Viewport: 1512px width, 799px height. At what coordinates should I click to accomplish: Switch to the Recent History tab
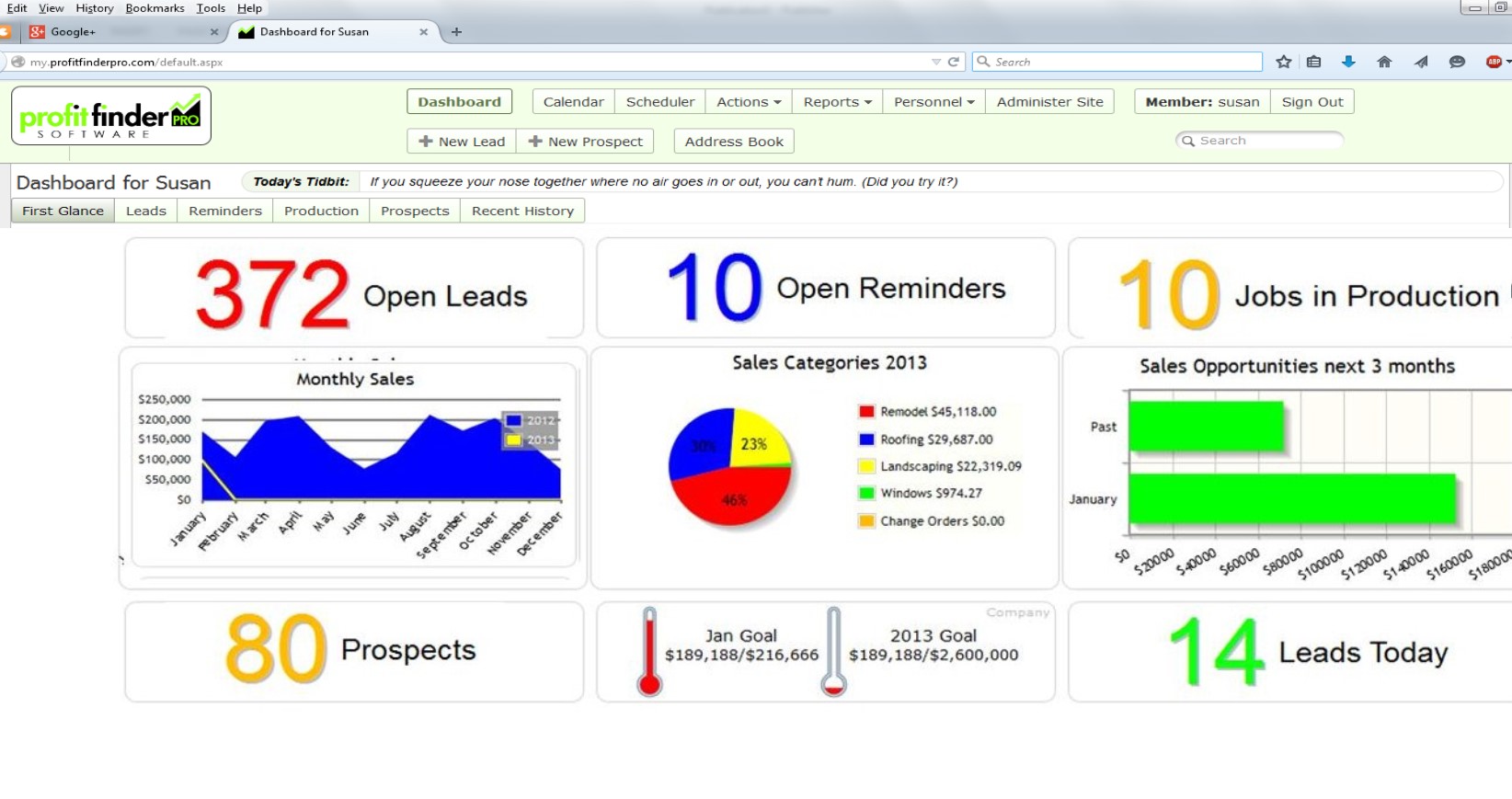pos(522,211)
